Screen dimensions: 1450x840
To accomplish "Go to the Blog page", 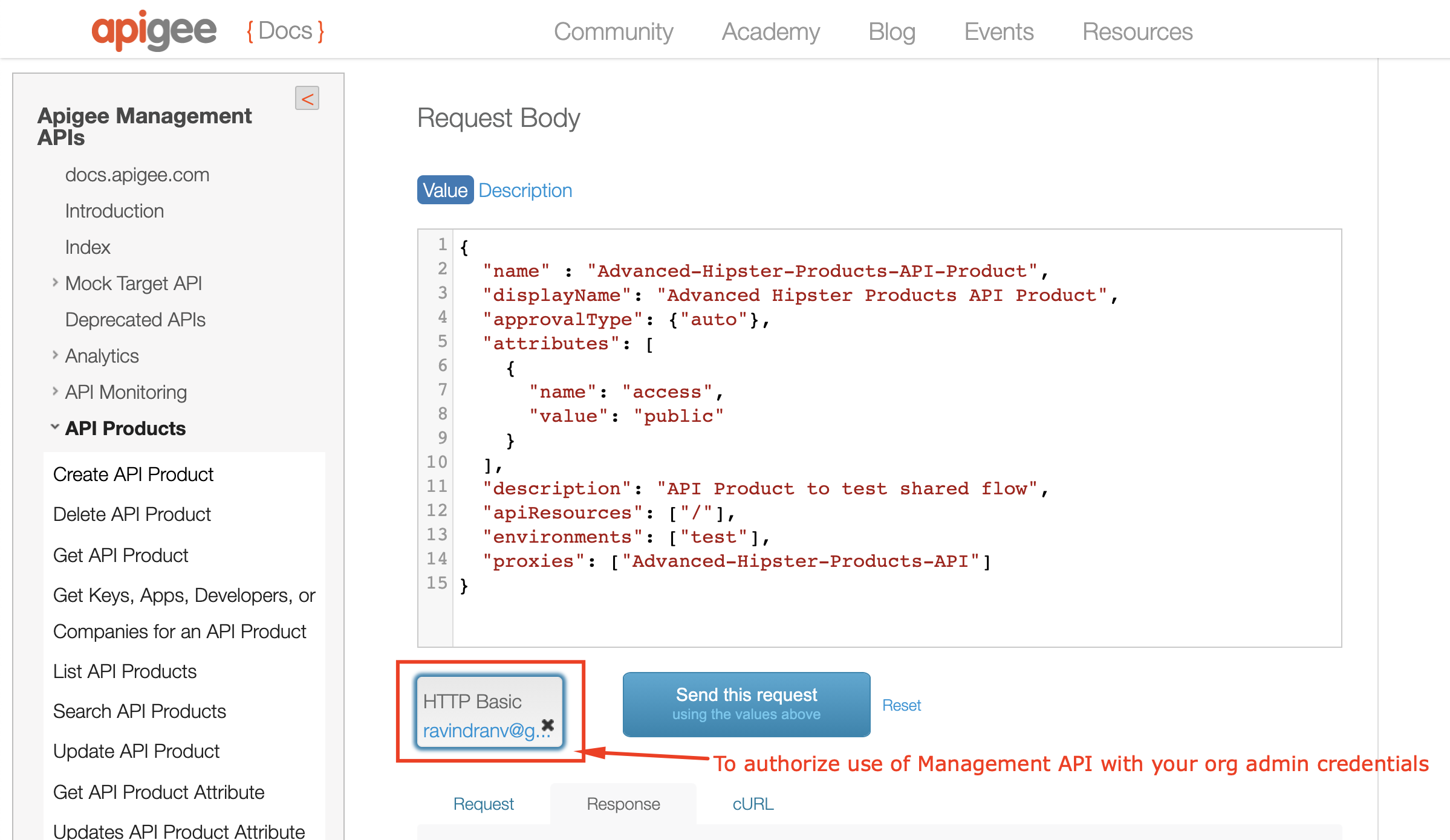I will click(892, 31).
